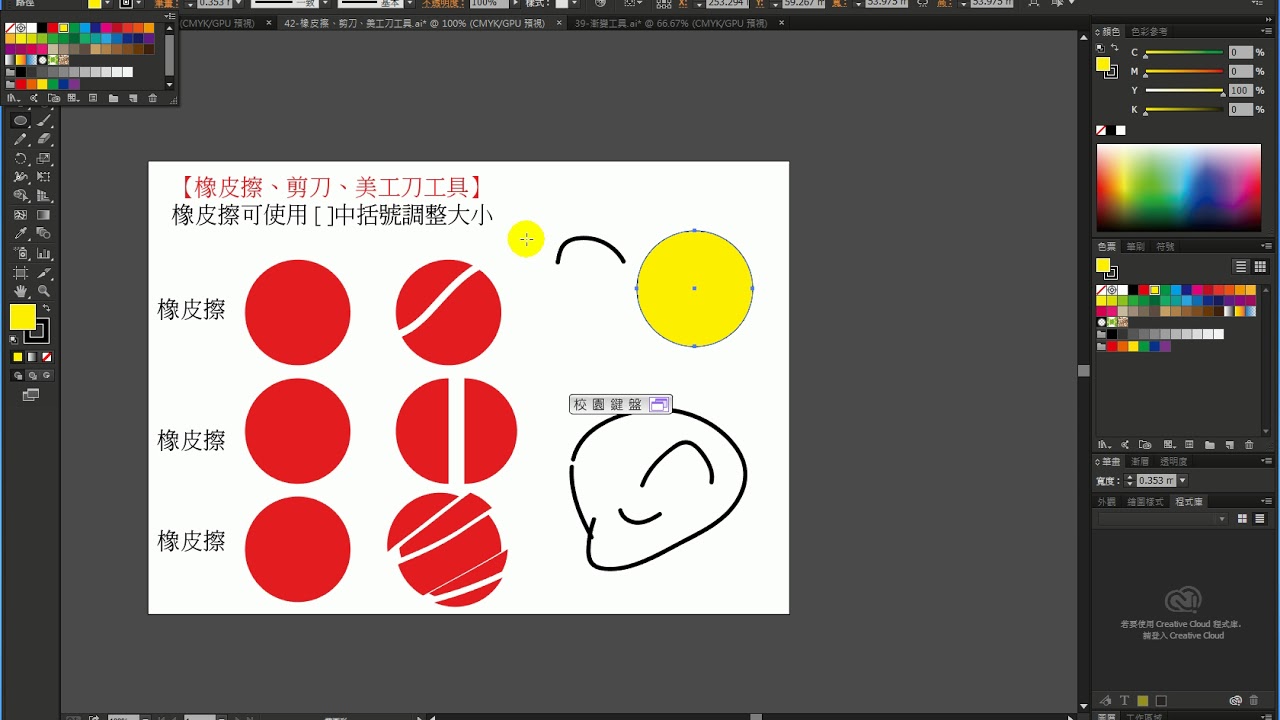Click large yellow Fill box in toolbox
Screen dimensions: 1280x720
coord(22,317)
